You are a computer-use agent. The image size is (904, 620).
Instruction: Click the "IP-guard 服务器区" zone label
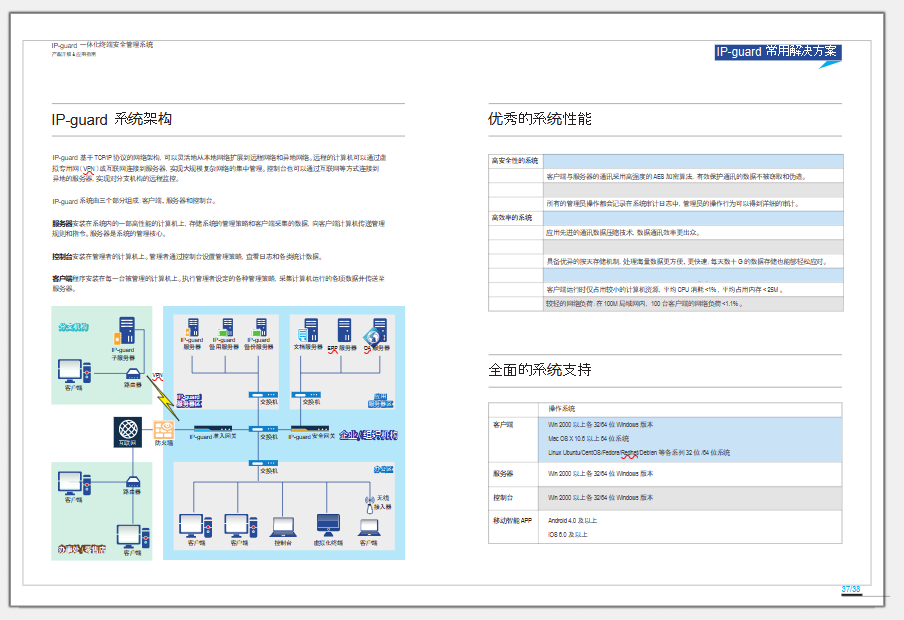[x=189, y=400]
